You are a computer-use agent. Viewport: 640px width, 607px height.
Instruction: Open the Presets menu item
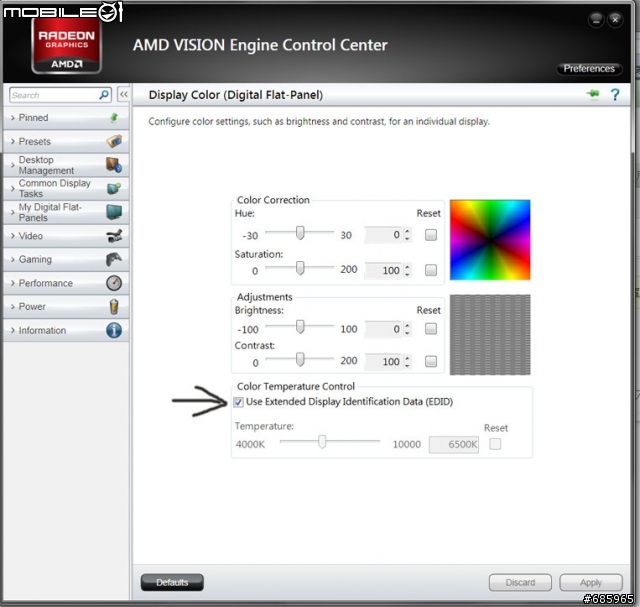click(66, 141)
